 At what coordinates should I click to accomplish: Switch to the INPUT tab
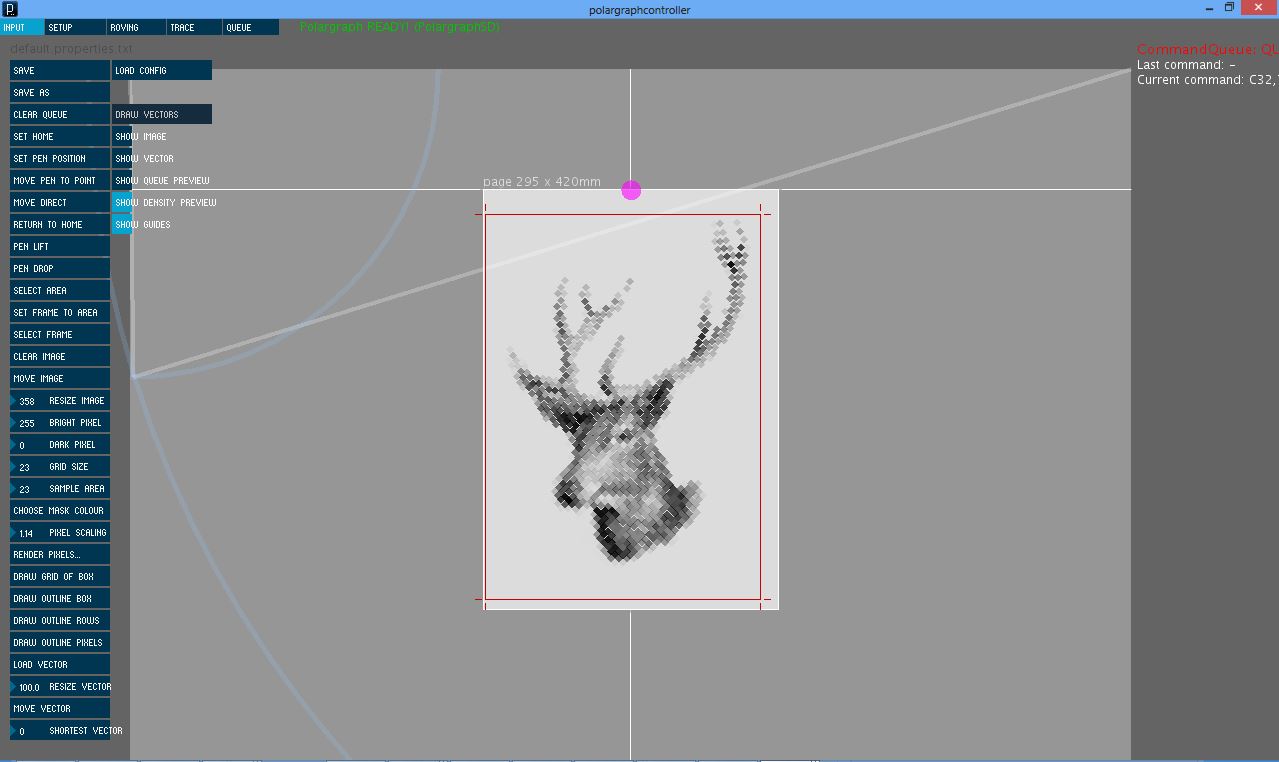[22, 27]
